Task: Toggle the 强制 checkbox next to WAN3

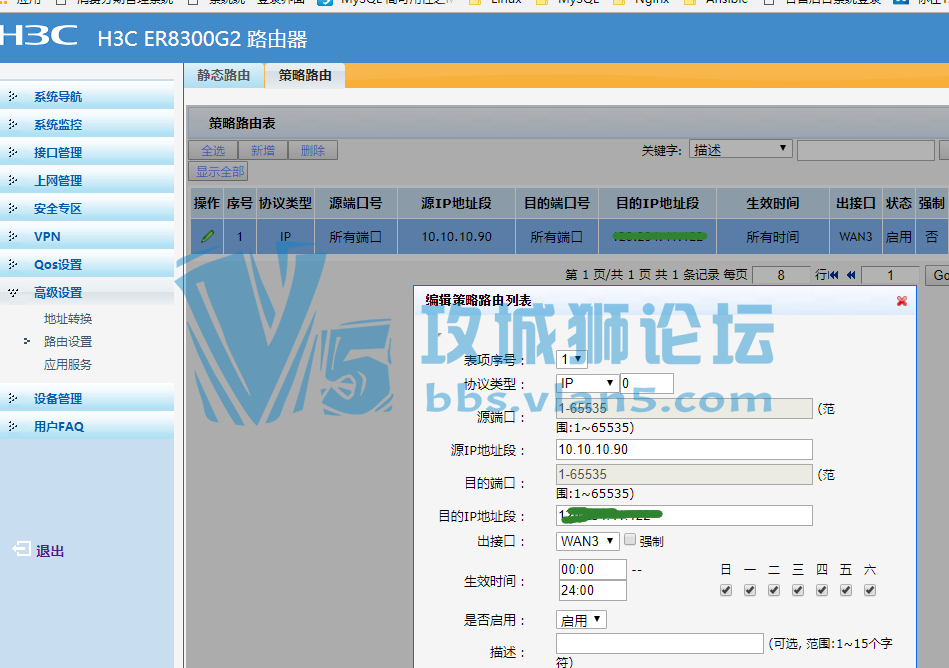Action: [x=630, y=539]
